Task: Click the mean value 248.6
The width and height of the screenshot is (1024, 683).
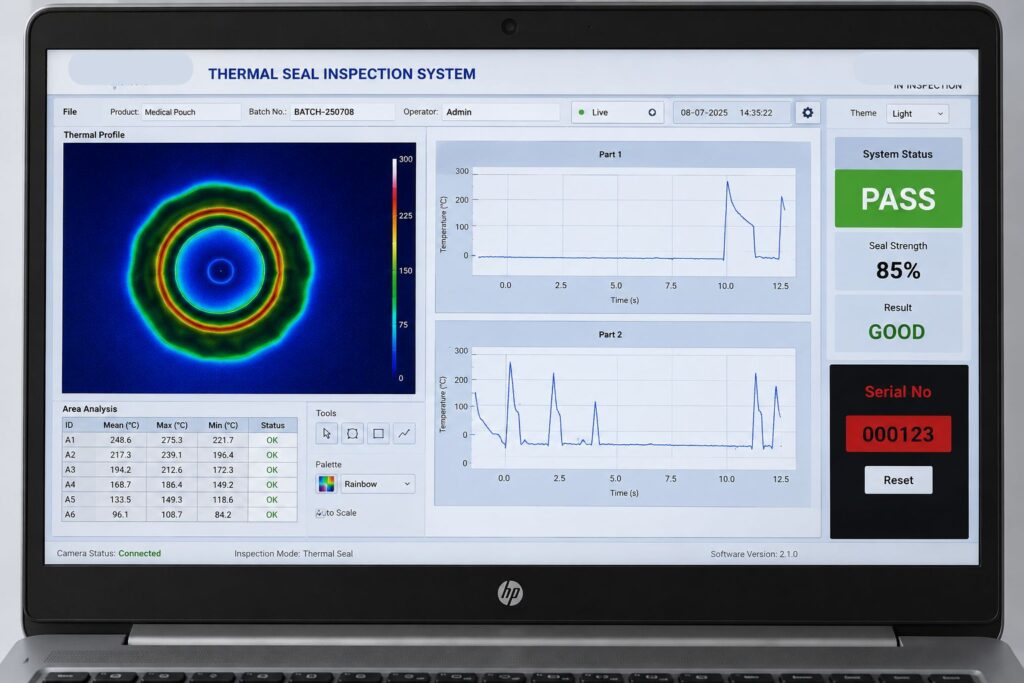Action: pyautogui.click(x=121, y=440)
